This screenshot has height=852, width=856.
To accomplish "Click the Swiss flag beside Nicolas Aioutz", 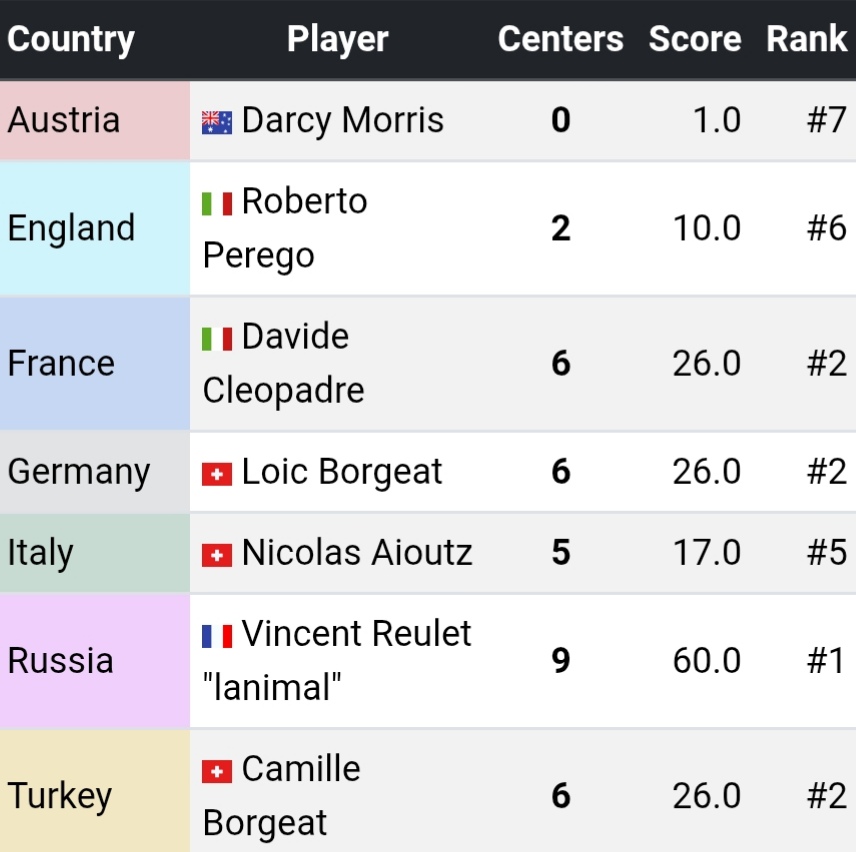I will pos(217,554).
